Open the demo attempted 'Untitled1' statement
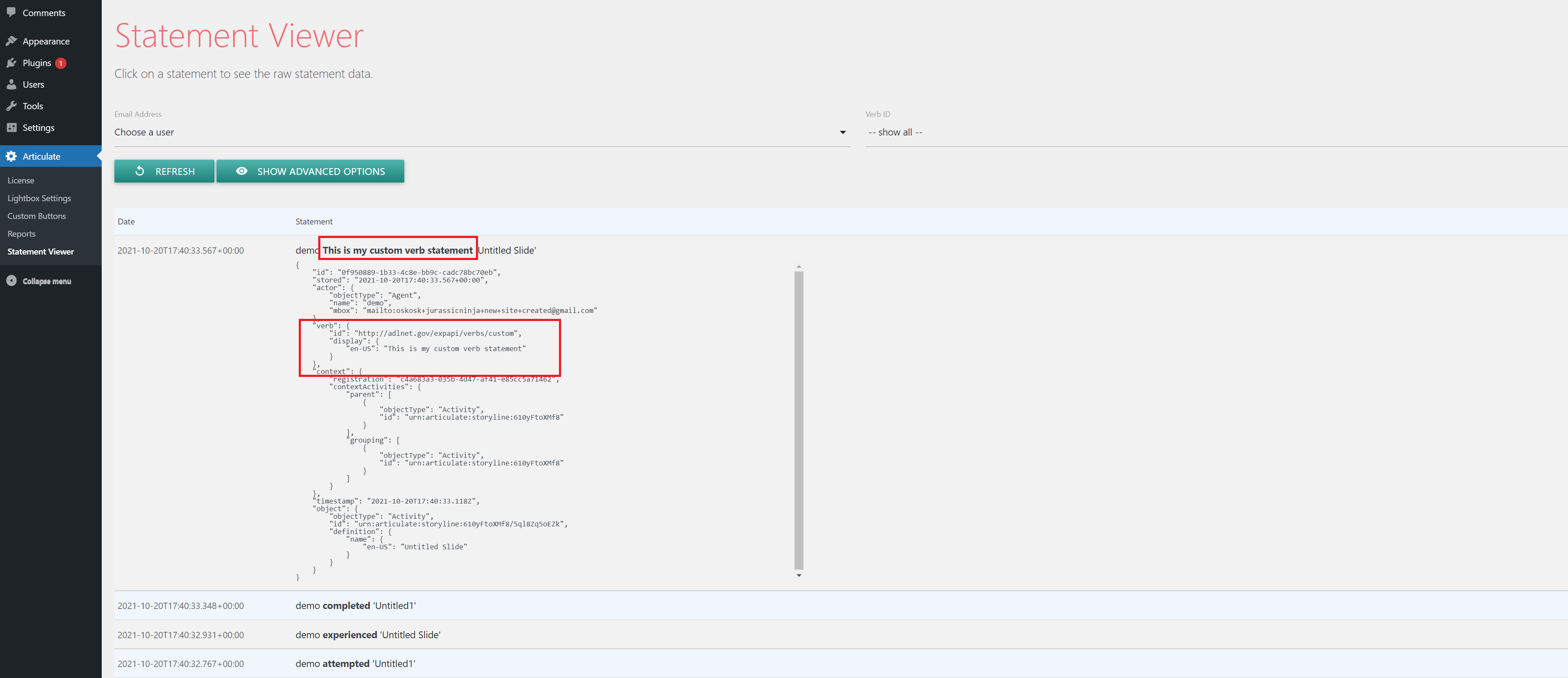This screenshot has width=1568, height=678. pyautogui.click(x=356, y=664)
